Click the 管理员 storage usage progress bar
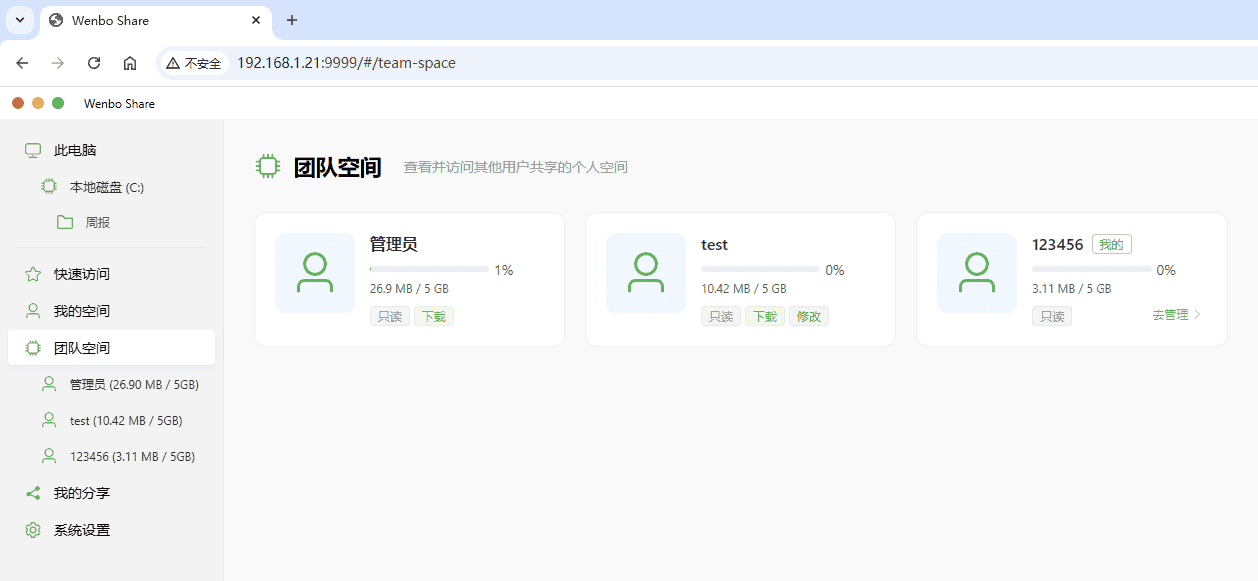The height and width of the screenshot is (581, 1258). pyautogui.click(x=429, y=269)
